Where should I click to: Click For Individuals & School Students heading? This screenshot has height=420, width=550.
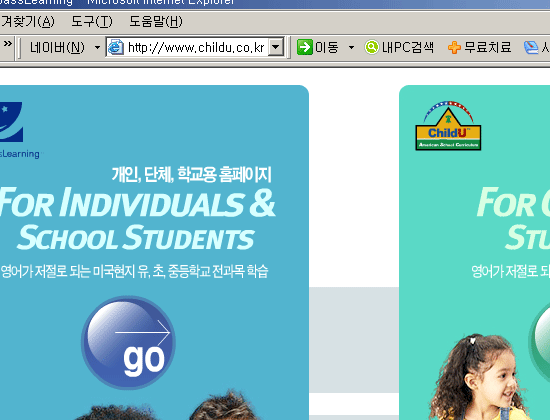138,218
